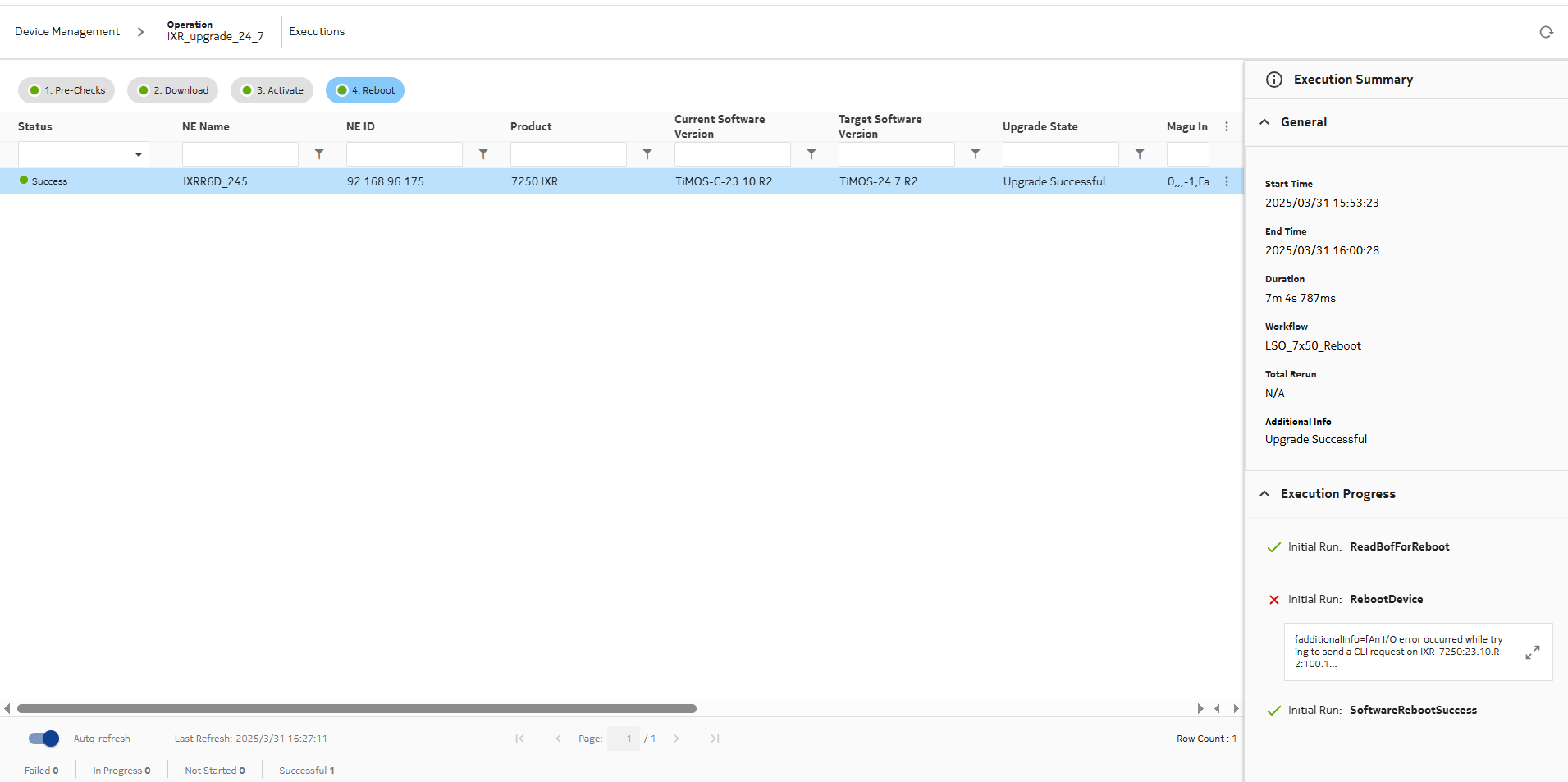Click the NE ID column filter icon
Image resolution: width=1568 pixels, height=782 pixels.
483,153
